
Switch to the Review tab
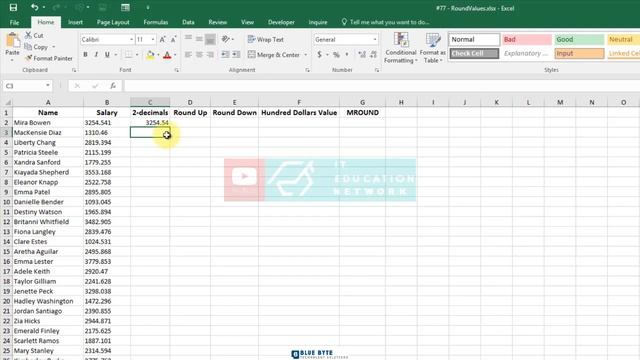(x=218, y=22)
